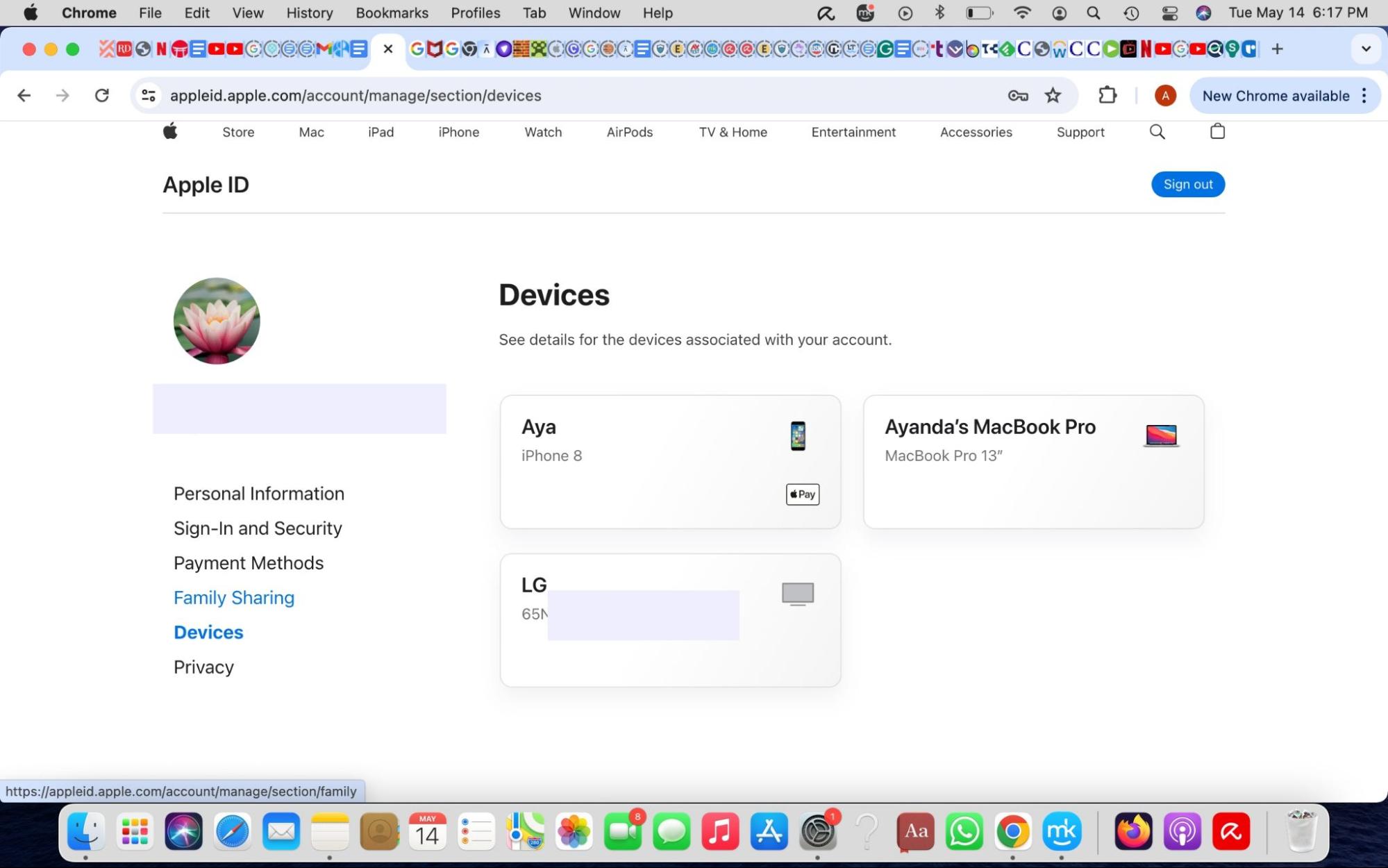The width and height of the screenshot is (1388, 868).
Task: Launch Siri from the Dock
Action: (x=183, y=831)
